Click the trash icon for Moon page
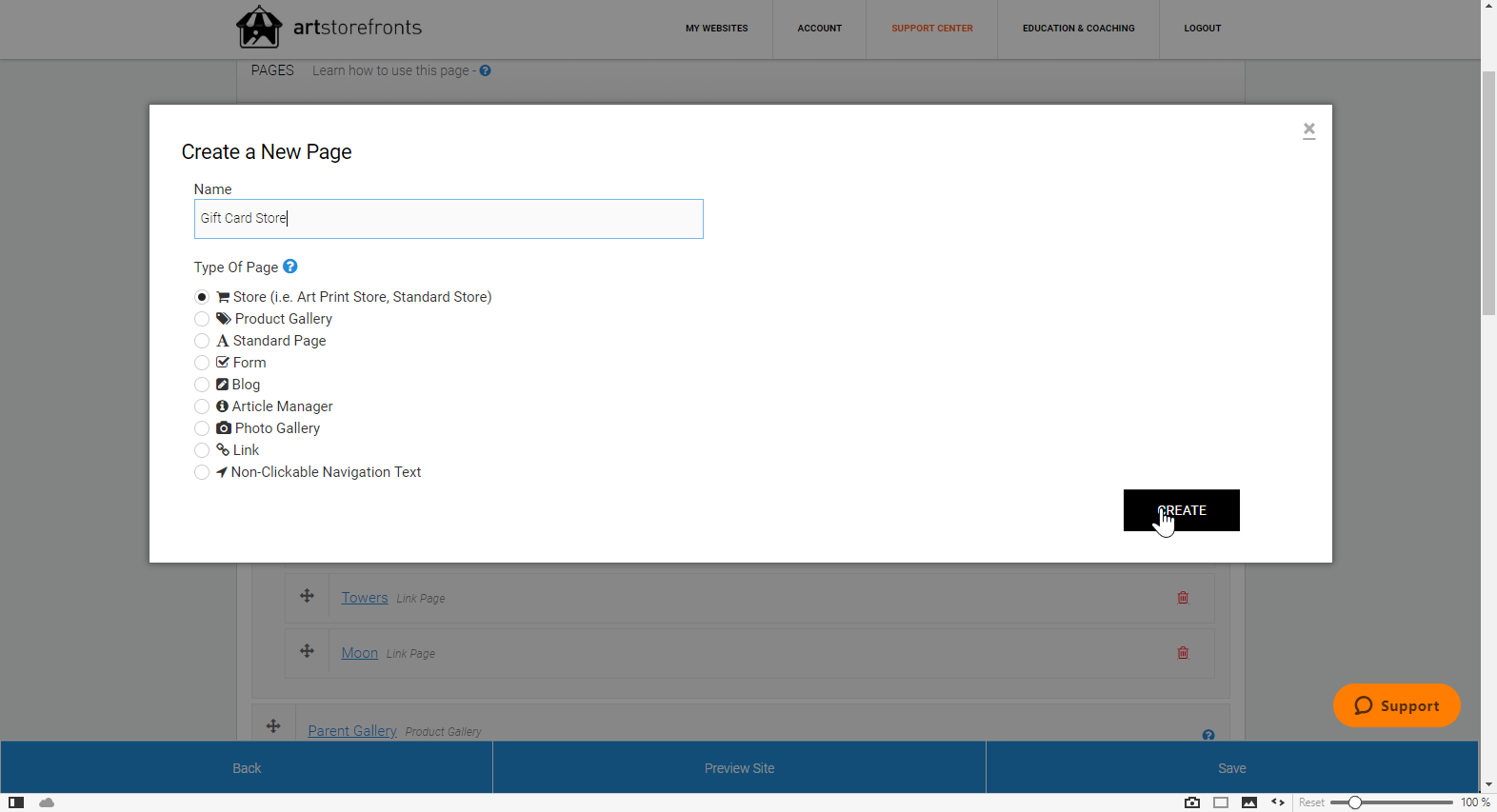The width and height of the screenshot is (1497, 812). click(x=1183, y=653)
